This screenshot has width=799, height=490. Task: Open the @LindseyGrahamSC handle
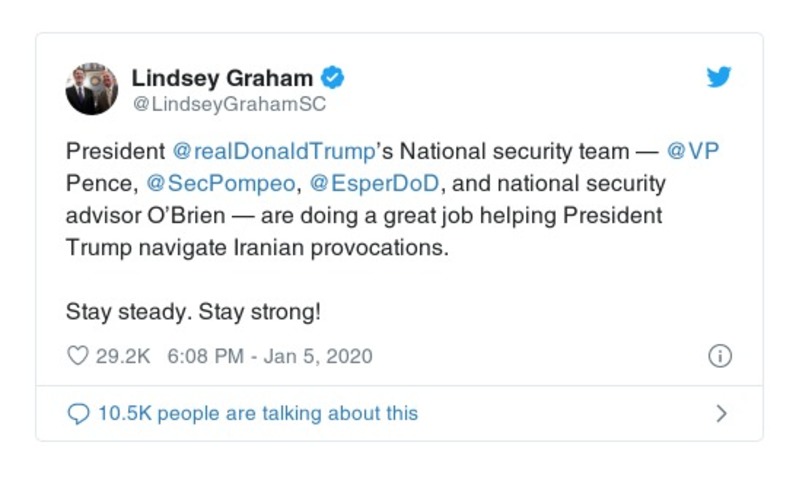coord(229,104)
